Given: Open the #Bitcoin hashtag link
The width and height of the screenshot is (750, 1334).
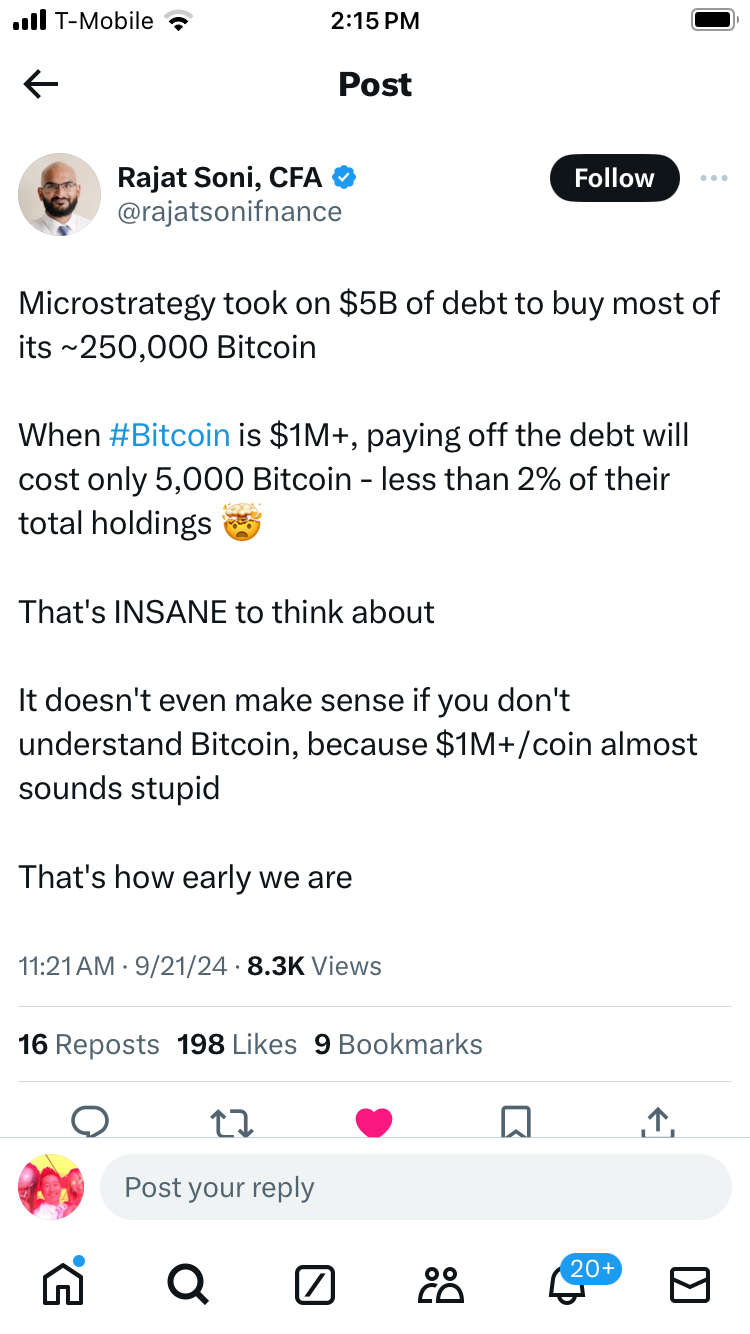Looking at the screenshot, I should 169,435.
